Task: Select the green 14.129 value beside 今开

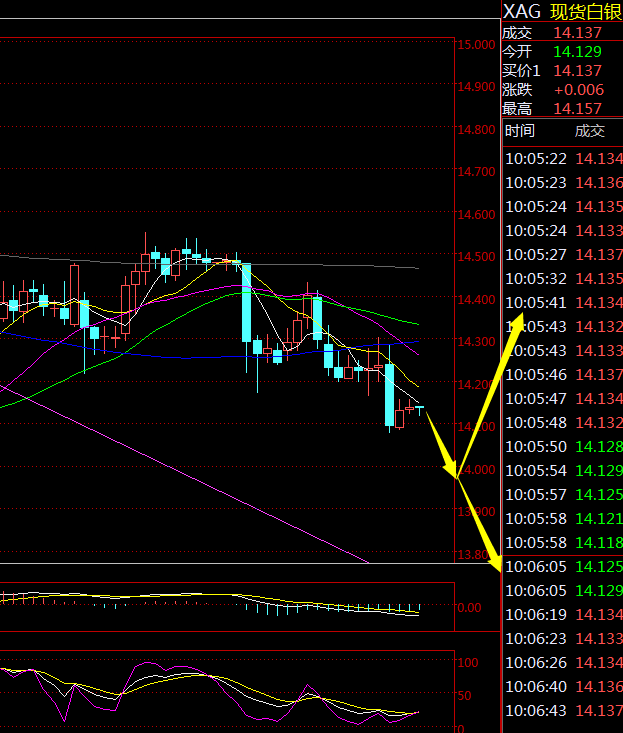Action: (x=577, y=51)
